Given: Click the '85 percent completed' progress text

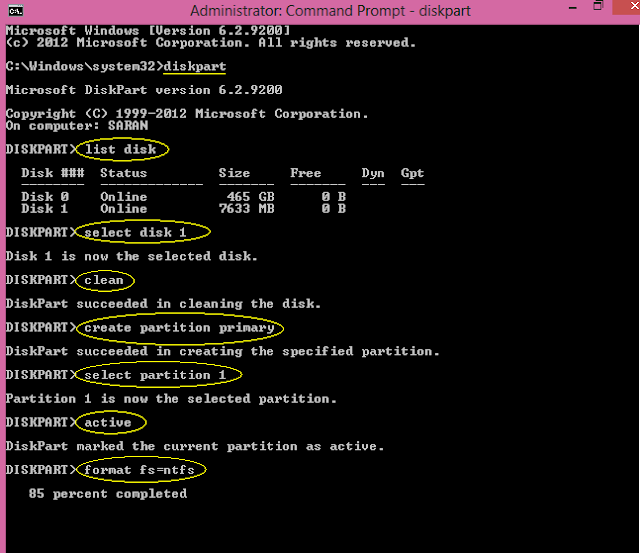Looking at the screenshot, I should coord(108,494).
